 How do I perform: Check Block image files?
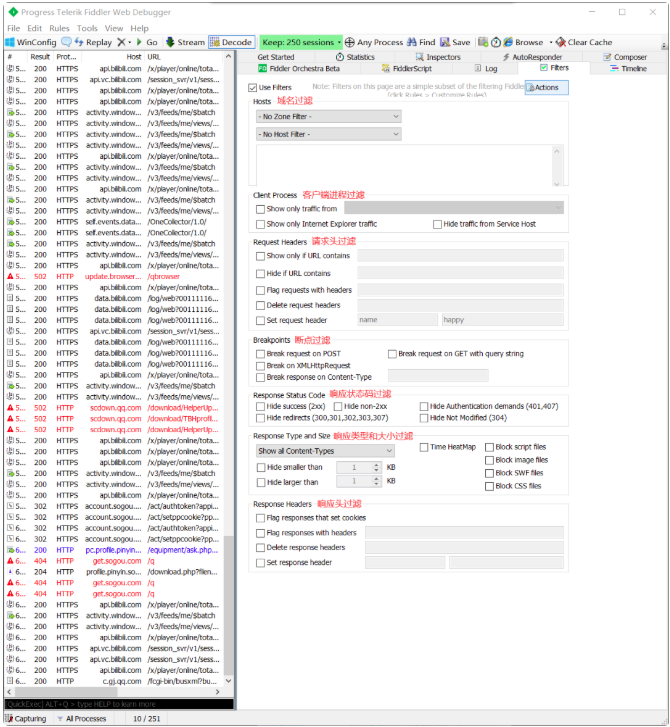489,460
